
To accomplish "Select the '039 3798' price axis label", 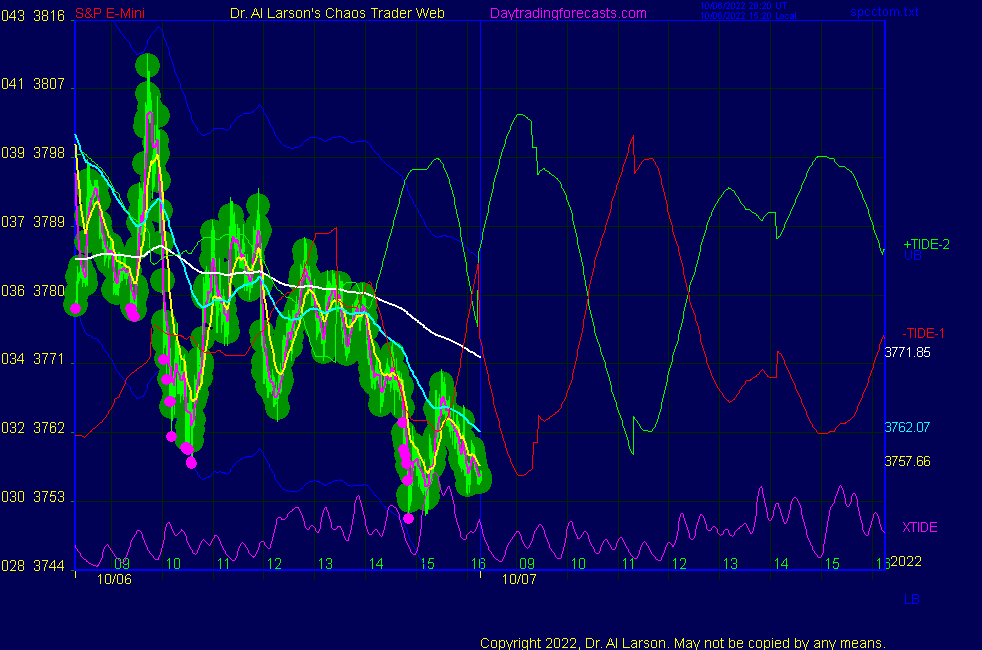I will tap(33, 153).
